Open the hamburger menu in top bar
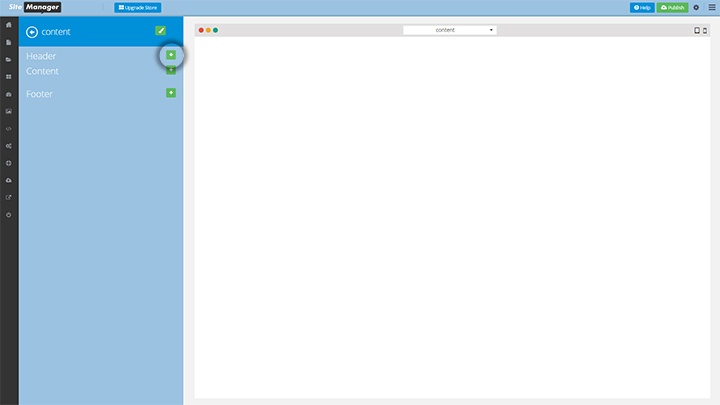 click(x=712, y=7)
